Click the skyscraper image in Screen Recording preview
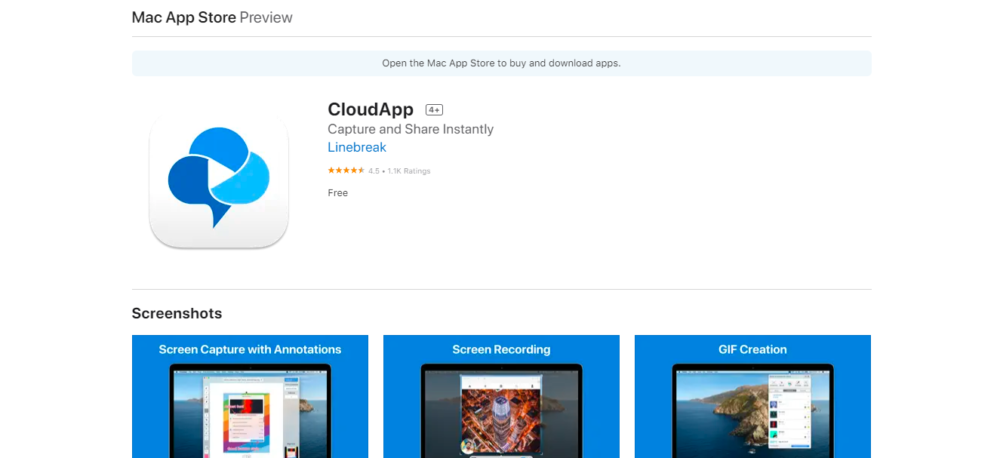This screenshot has width=1000, height=458. click(501, 410)
